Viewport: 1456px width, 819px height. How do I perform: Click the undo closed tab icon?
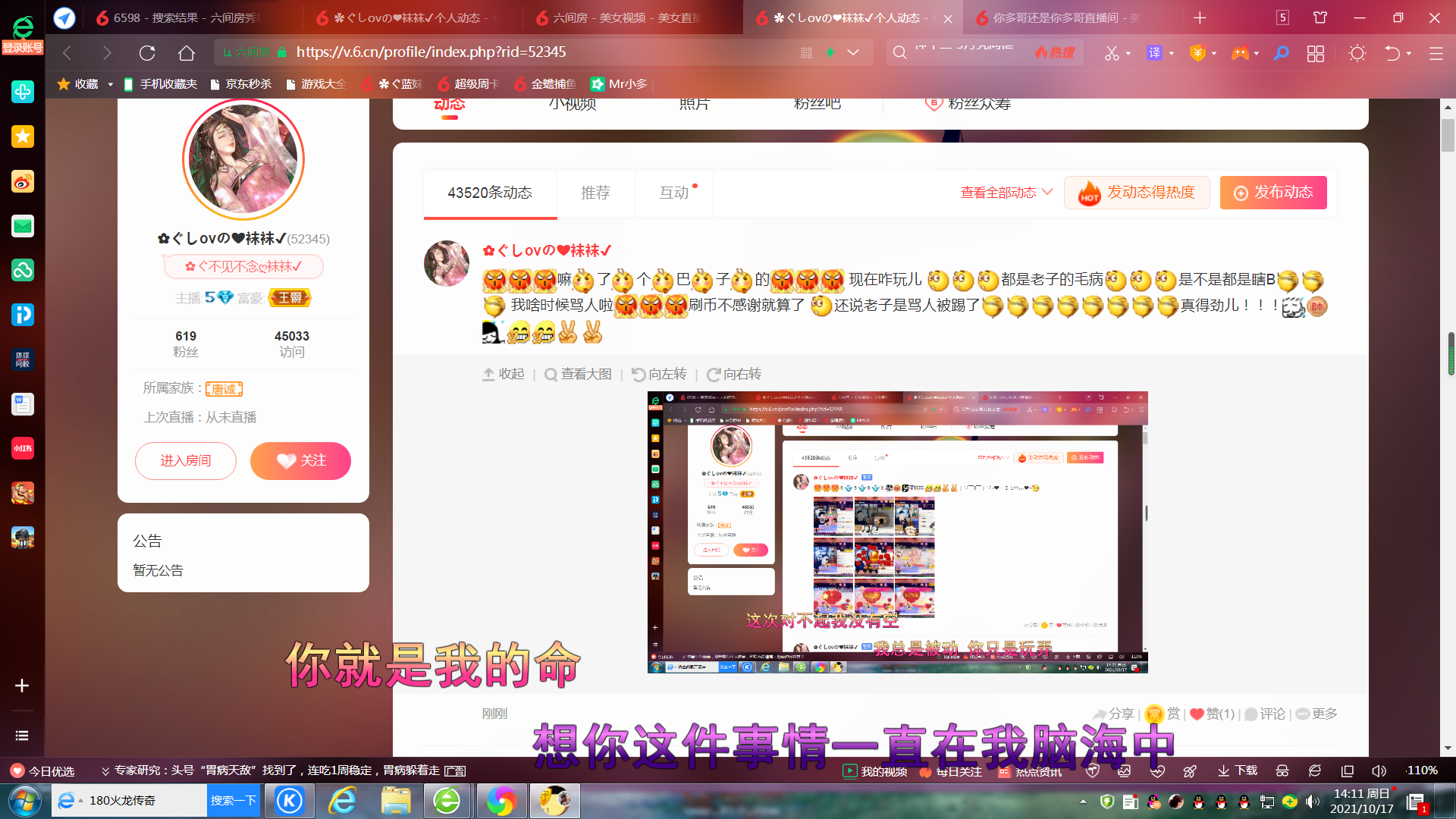click(1392, 53)
